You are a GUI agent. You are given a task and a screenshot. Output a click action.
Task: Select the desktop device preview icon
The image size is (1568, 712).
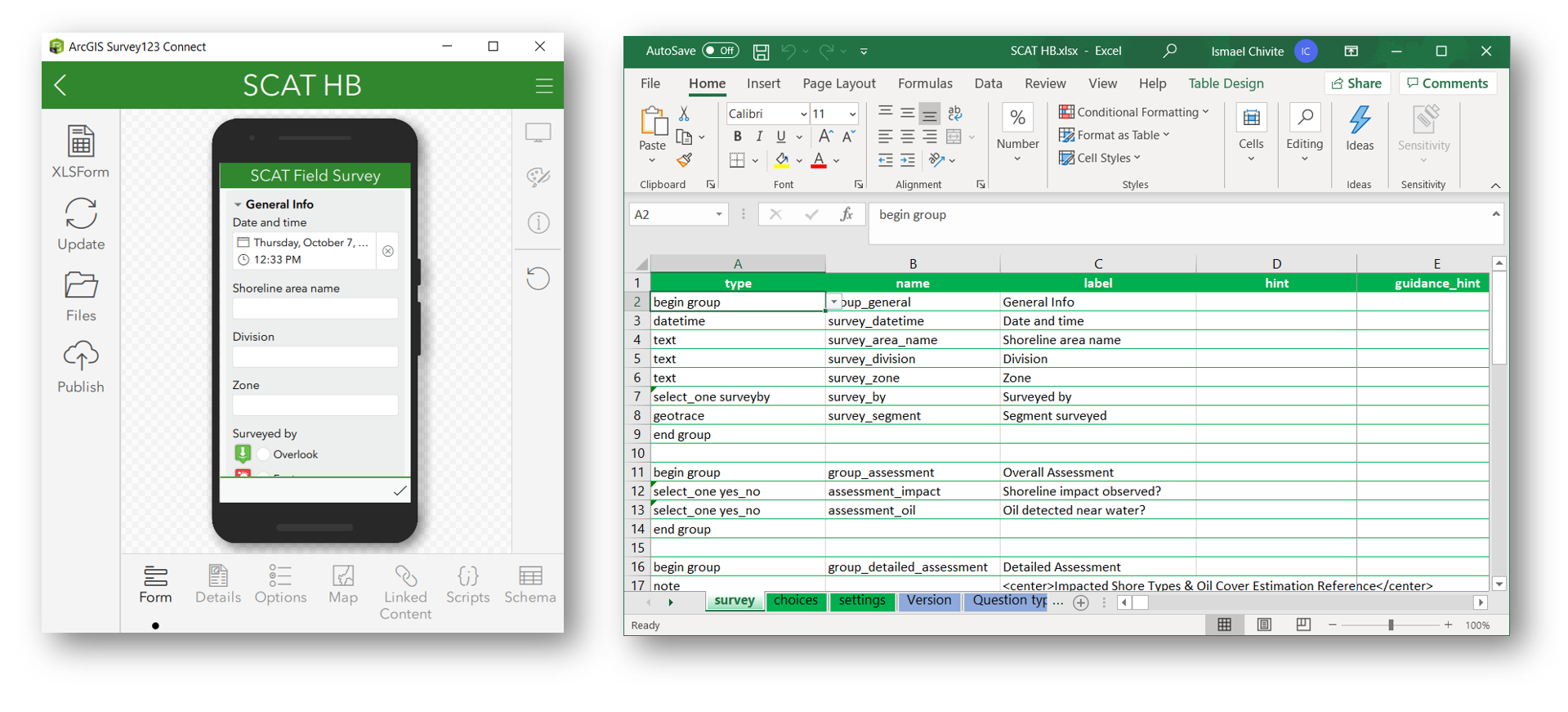tap(538, 132)
